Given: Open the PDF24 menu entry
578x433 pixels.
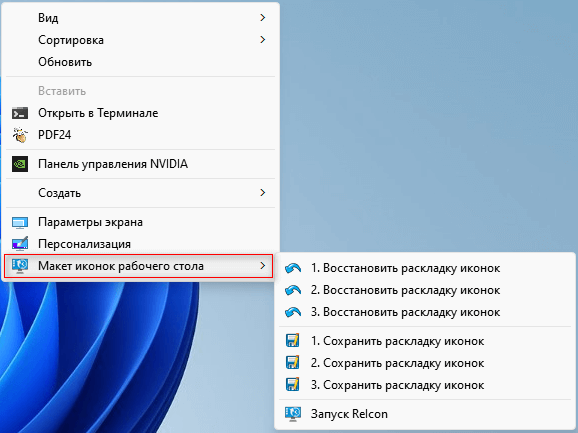Looking at the screenshot, I should (x=140, y=135).
